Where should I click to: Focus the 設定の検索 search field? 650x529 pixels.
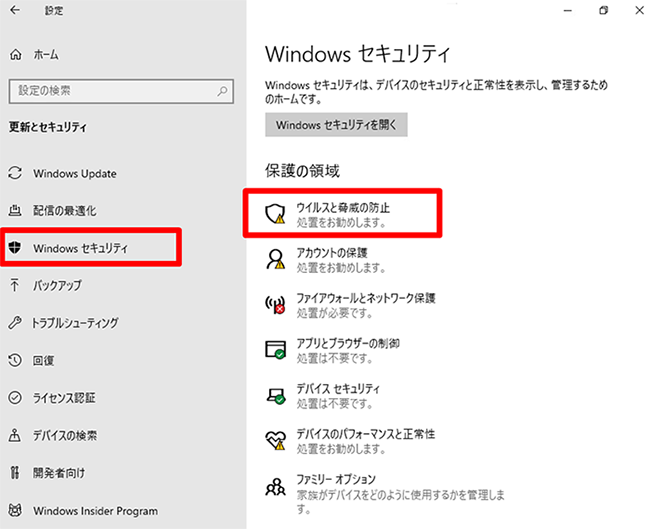[121, 91]
